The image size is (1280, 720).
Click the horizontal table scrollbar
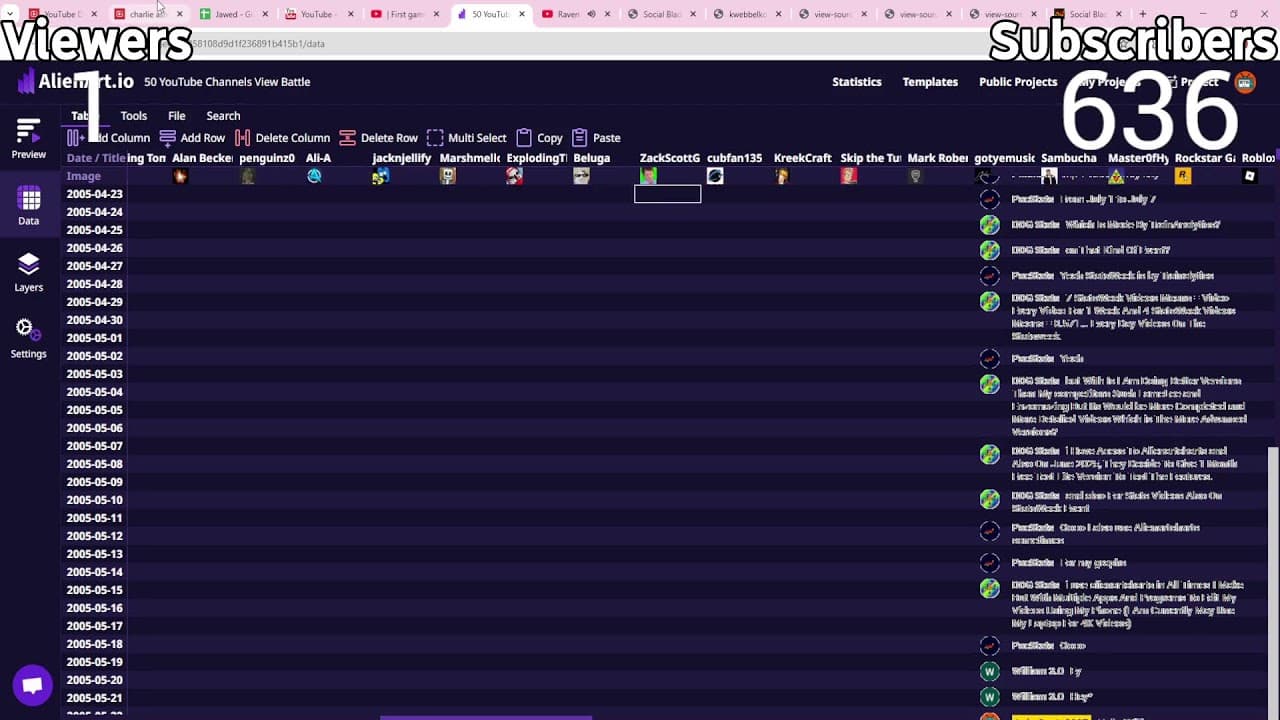click(x=486, y=717)
